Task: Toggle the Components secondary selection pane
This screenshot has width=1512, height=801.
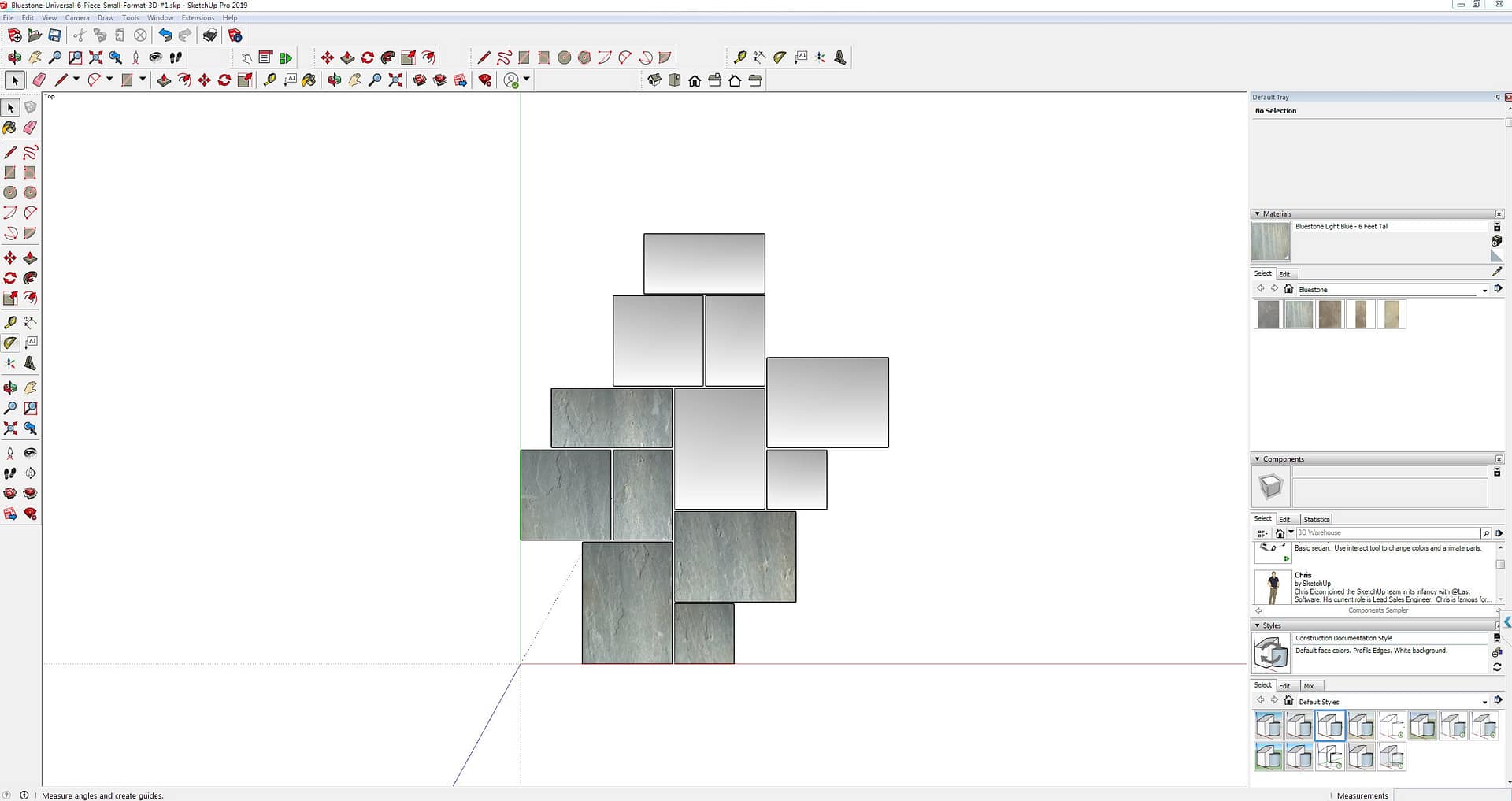Action: click(1497, 472)
